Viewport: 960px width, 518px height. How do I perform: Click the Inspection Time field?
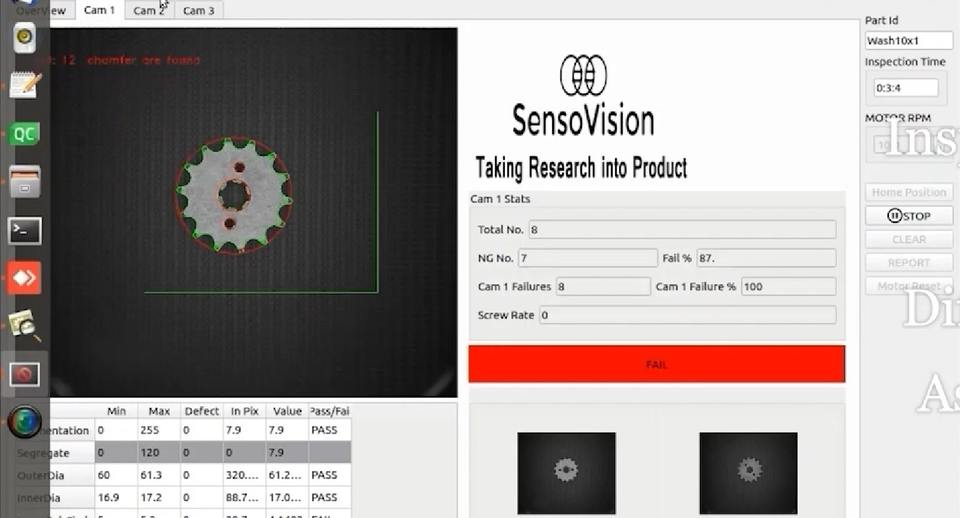pyautogui.click(x=906, y=88)
